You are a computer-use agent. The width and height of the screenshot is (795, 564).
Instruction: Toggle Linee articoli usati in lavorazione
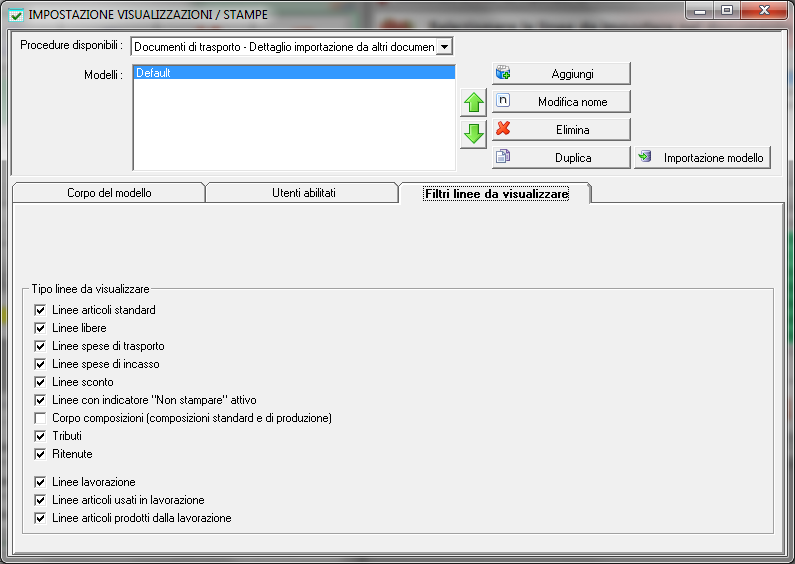pyautogui.click(x=40, y=500)
